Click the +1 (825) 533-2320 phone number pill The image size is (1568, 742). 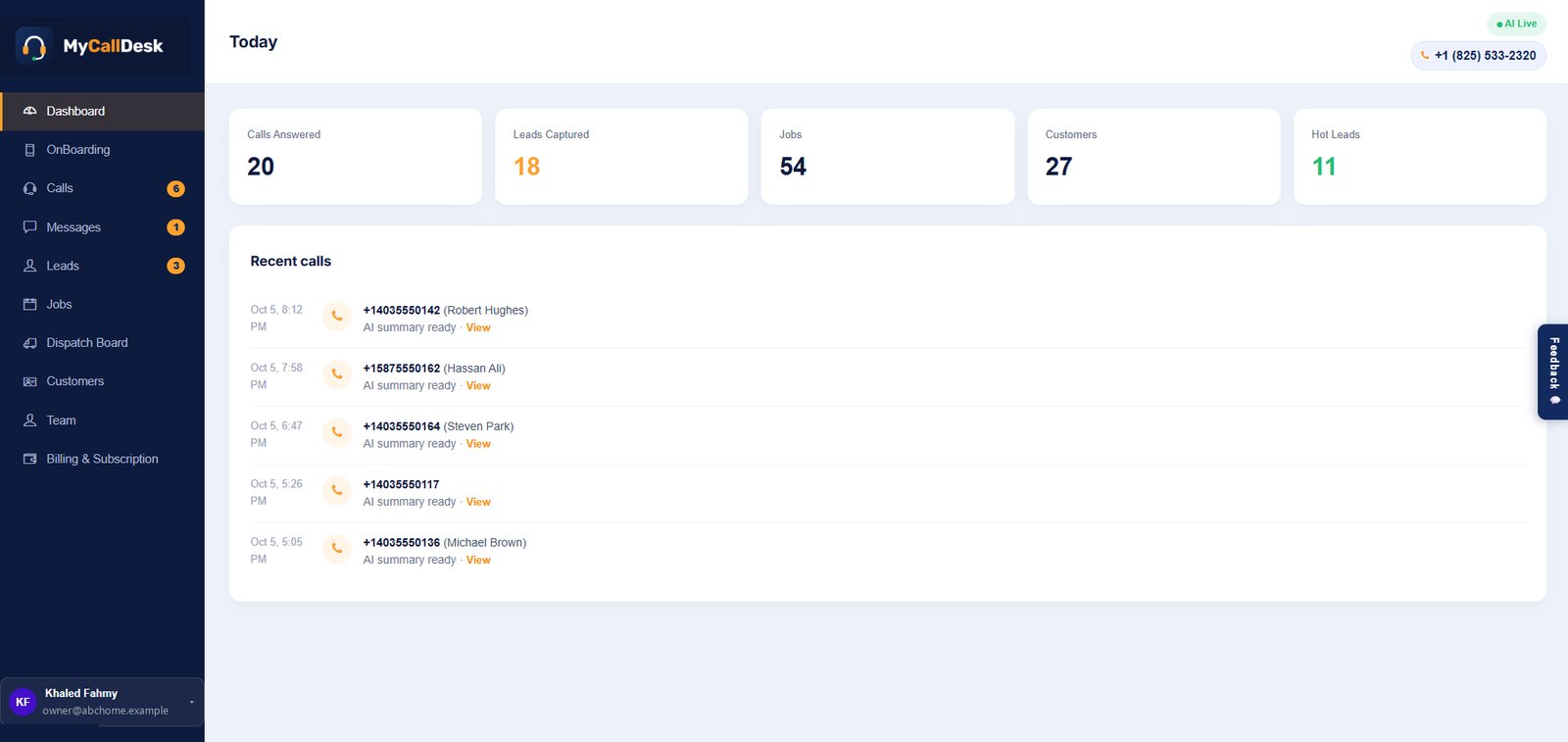click(x=1479, y=56)
